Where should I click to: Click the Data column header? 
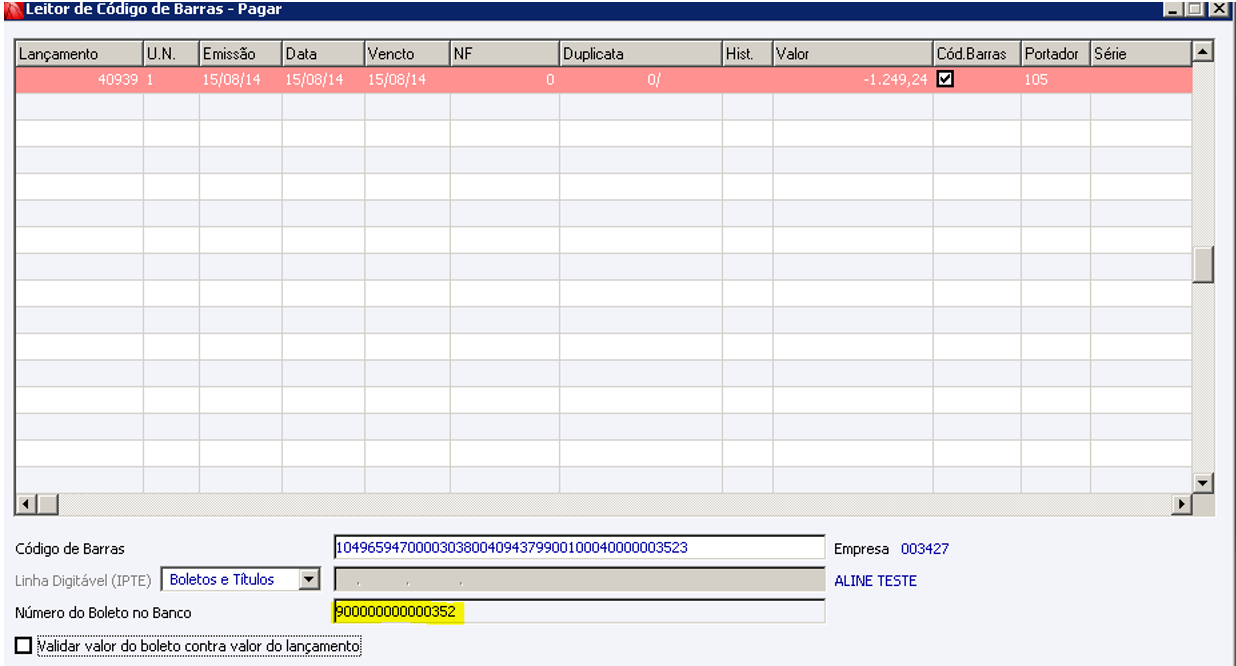323,54
